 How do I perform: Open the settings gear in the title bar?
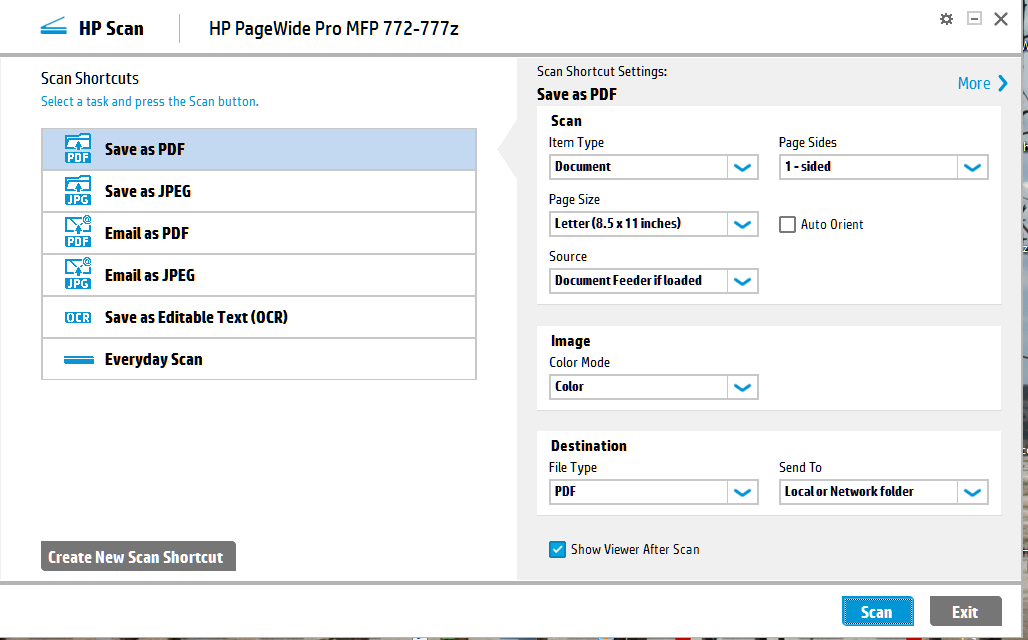946,18
